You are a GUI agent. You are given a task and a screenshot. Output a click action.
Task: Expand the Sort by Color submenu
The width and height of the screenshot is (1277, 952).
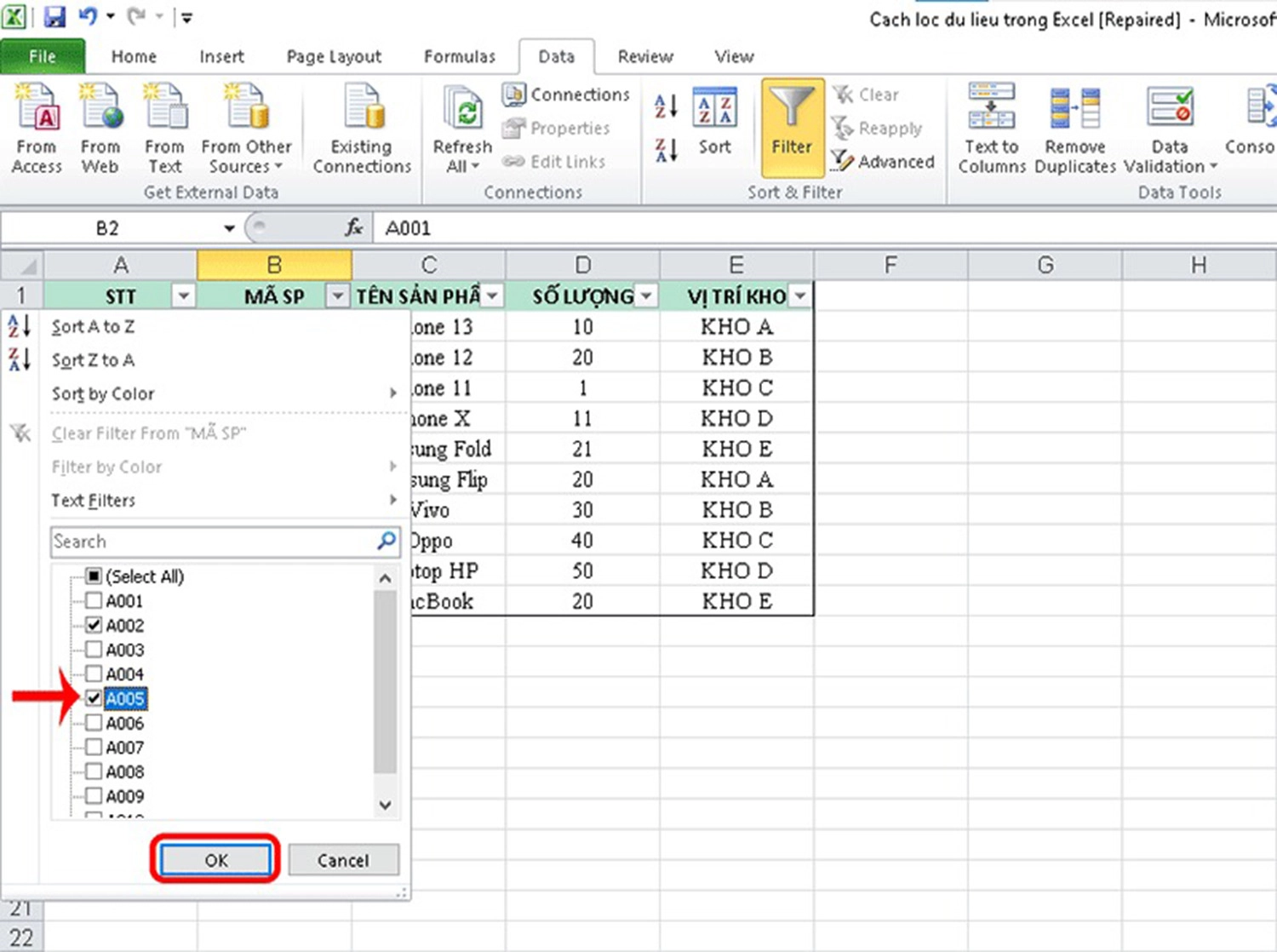coord(226,393)
